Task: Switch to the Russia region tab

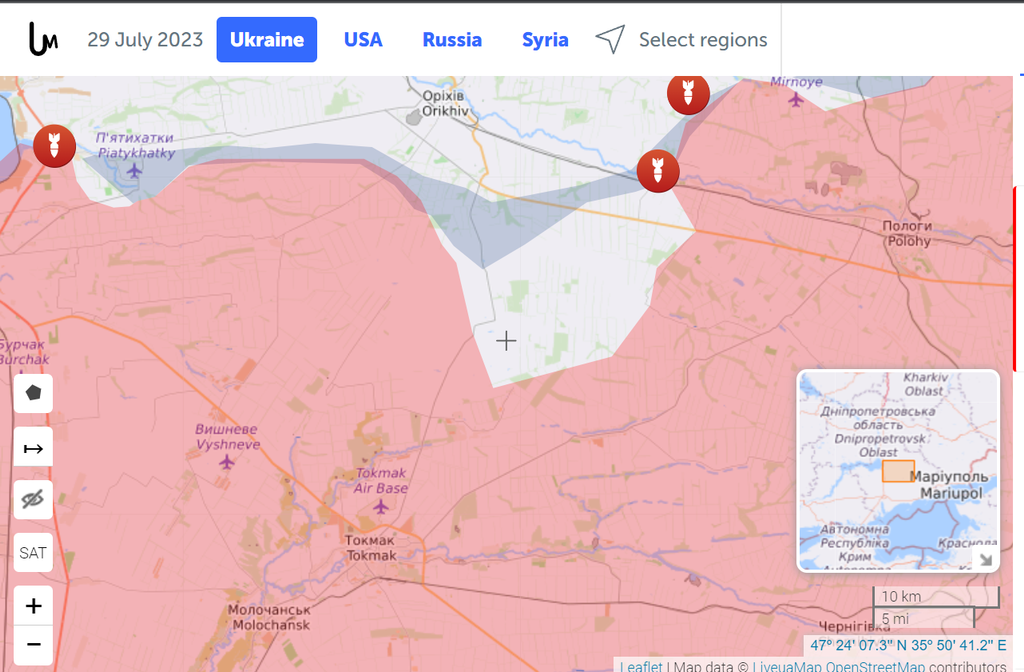Action: [x=452, y=40]
